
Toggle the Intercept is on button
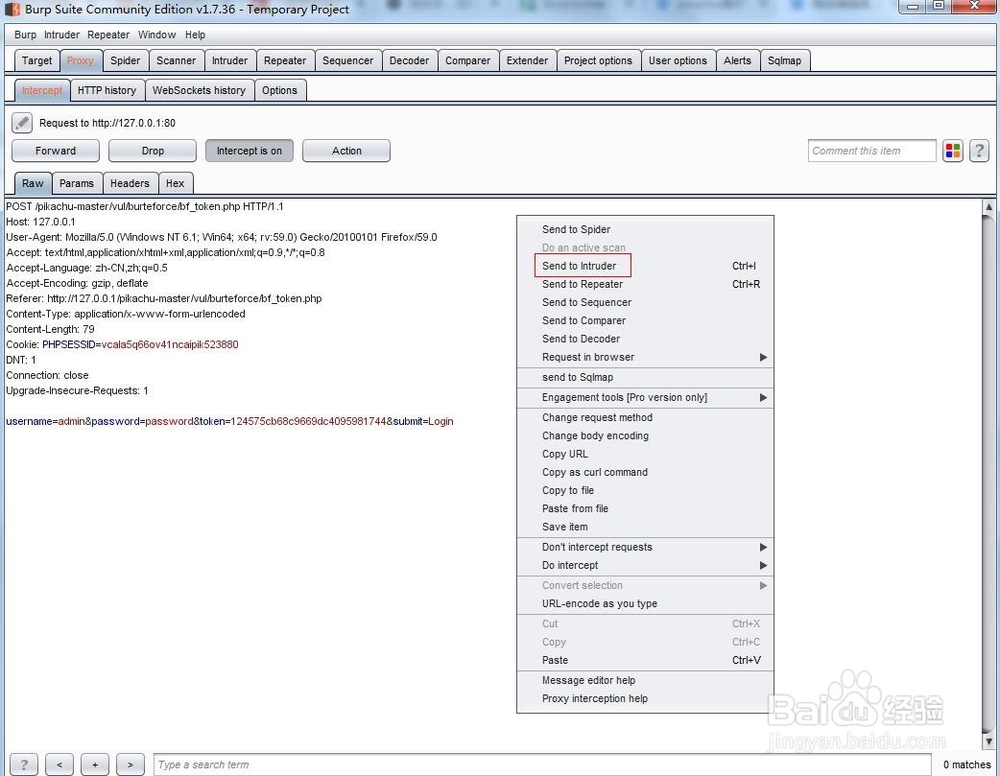(249, 151)
